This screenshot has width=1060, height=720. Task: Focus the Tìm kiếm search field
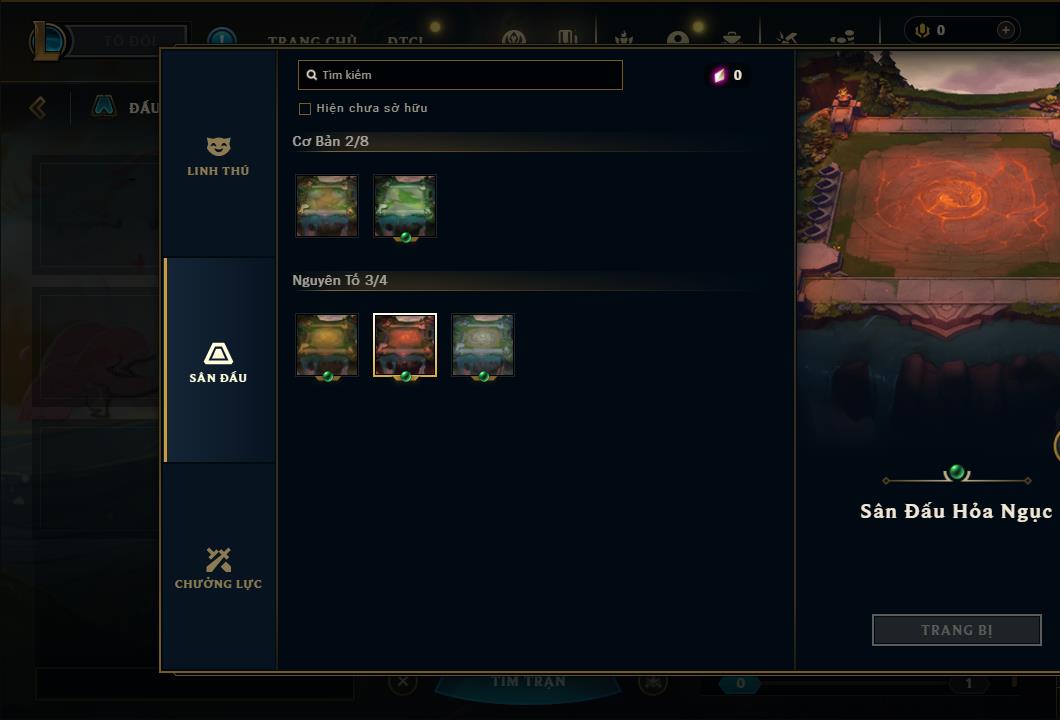[x=460, y=75]
